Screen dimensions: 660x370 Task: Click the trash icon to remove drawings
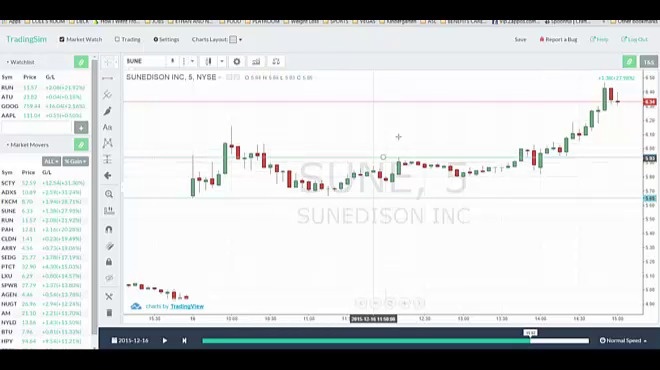pos(109,313)
